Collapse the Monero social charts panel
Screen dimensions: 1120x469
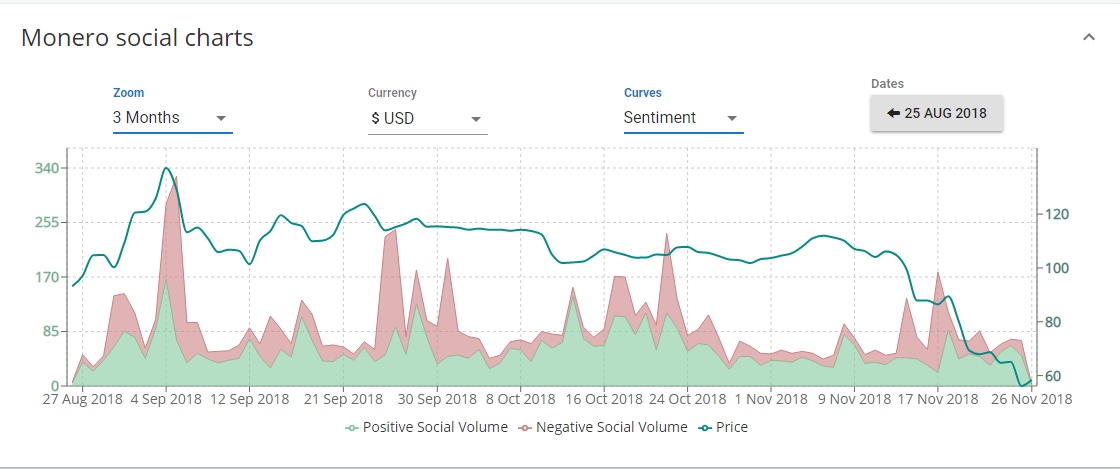(x=1089, y=38)
